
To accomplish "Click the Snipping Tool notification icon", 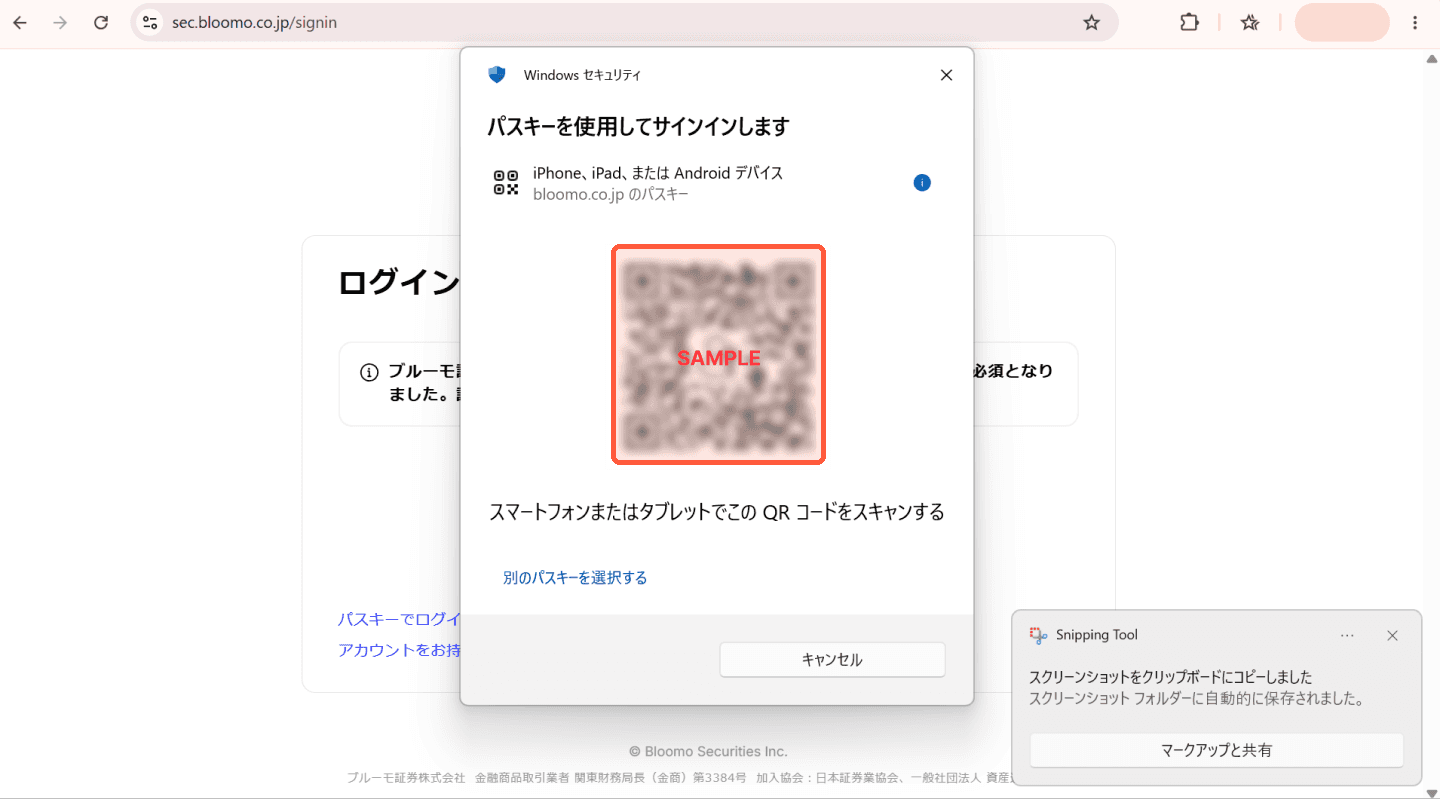I will click(x=1037, y=635).
